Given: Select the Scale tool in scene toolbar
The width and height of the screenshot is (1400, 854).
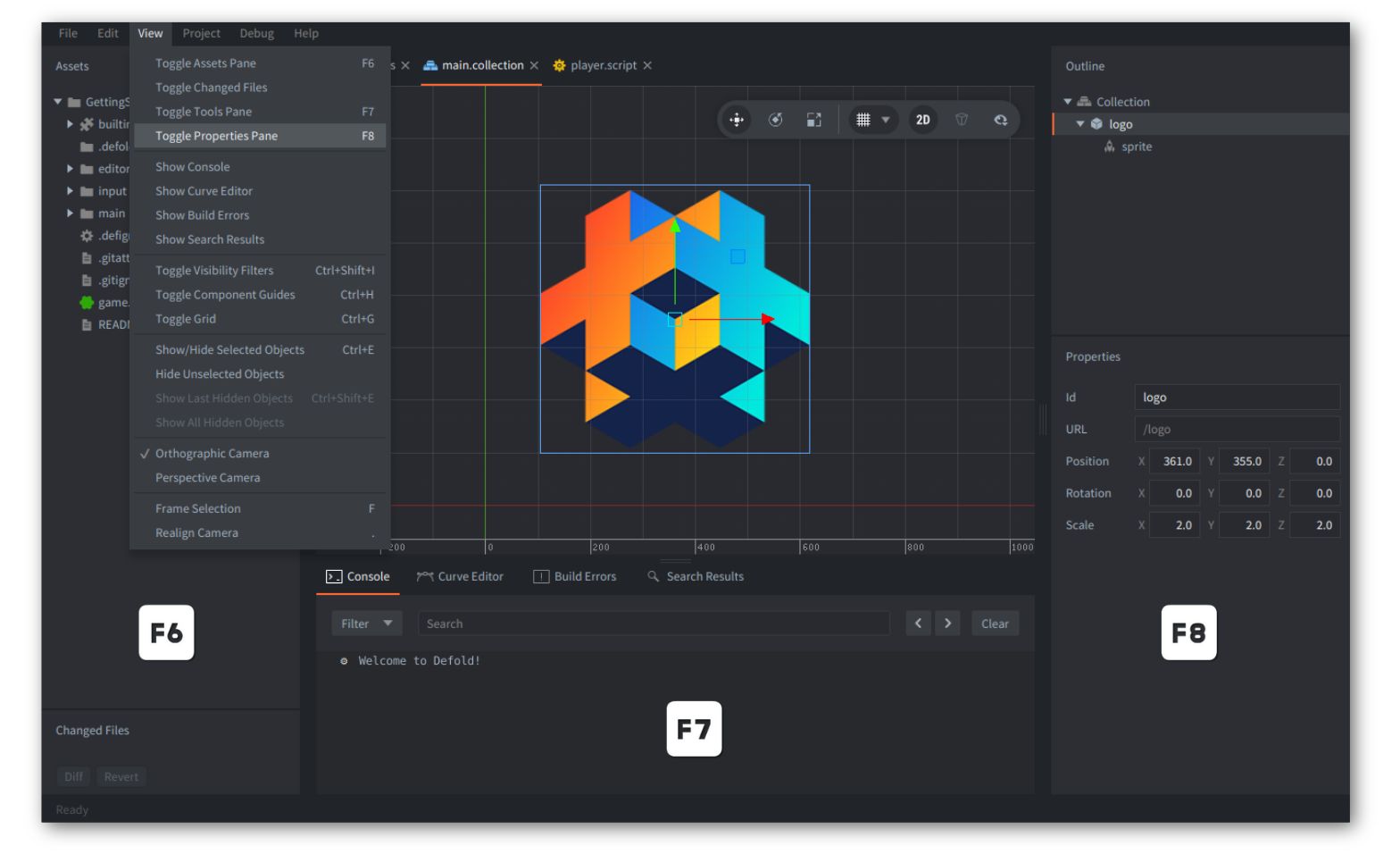Looking at the screenshot, I should click(813, 120).
